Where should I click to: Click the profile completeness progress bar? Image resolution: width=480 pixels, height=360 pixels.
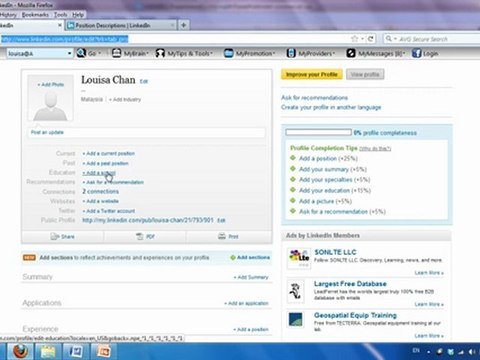(x=318, y=132)
